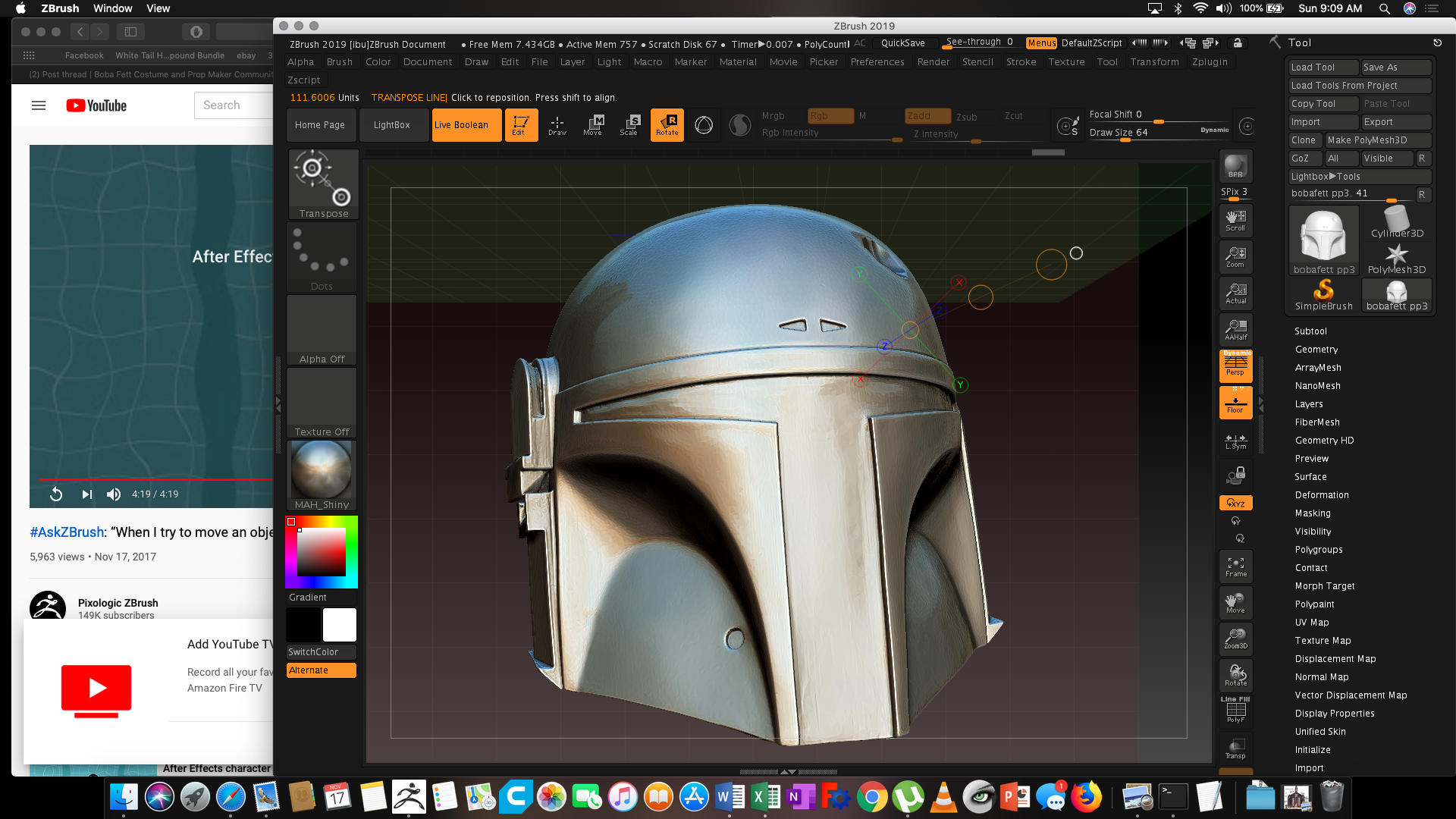The width and height of the screenshot is (1456, 819).
Task: Expand the Deformation section
Action: coord(1322,495)
